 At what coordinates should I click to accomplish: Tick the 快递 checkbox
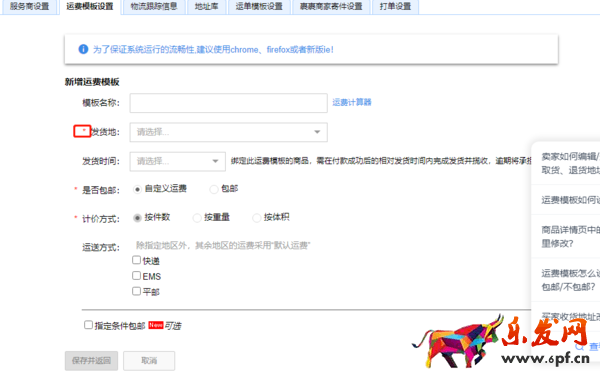click(136, 260)
